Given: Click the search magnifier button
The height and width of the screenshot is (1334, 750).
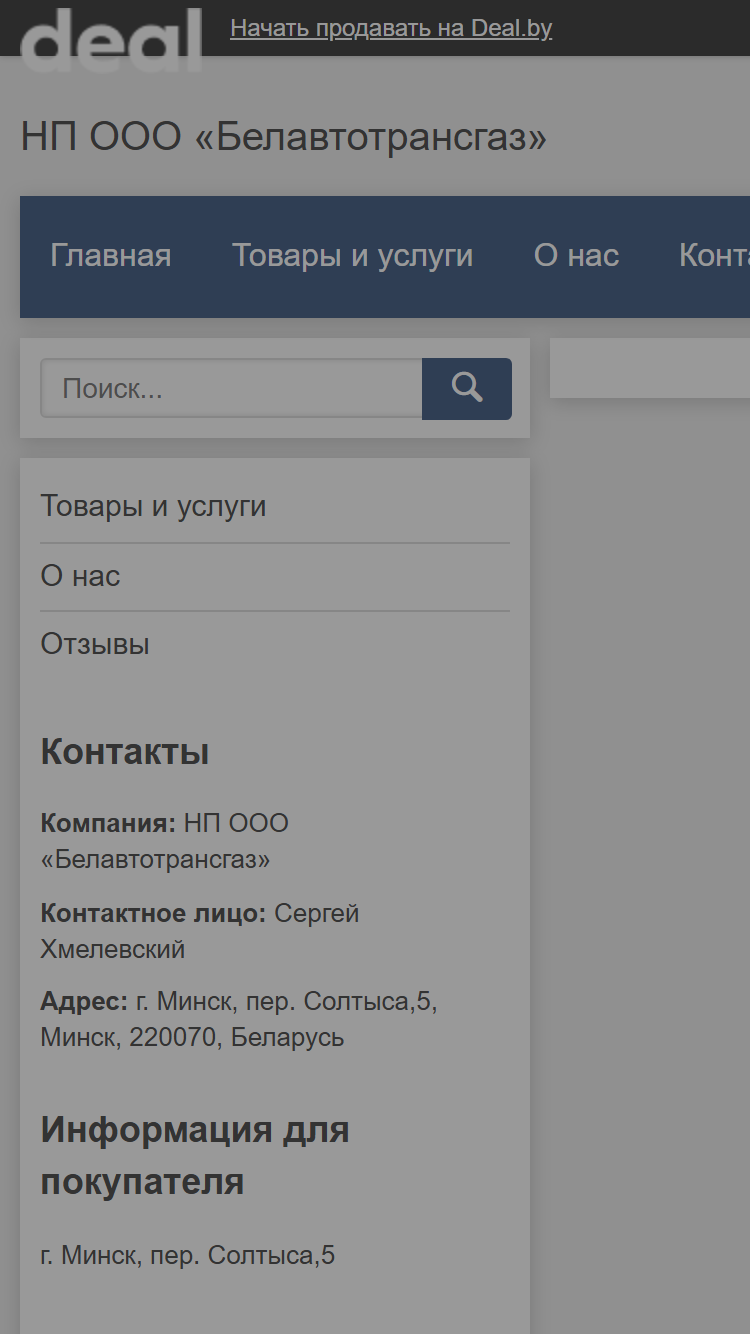Looking at the screenshot, I should (x=467, y=389).
